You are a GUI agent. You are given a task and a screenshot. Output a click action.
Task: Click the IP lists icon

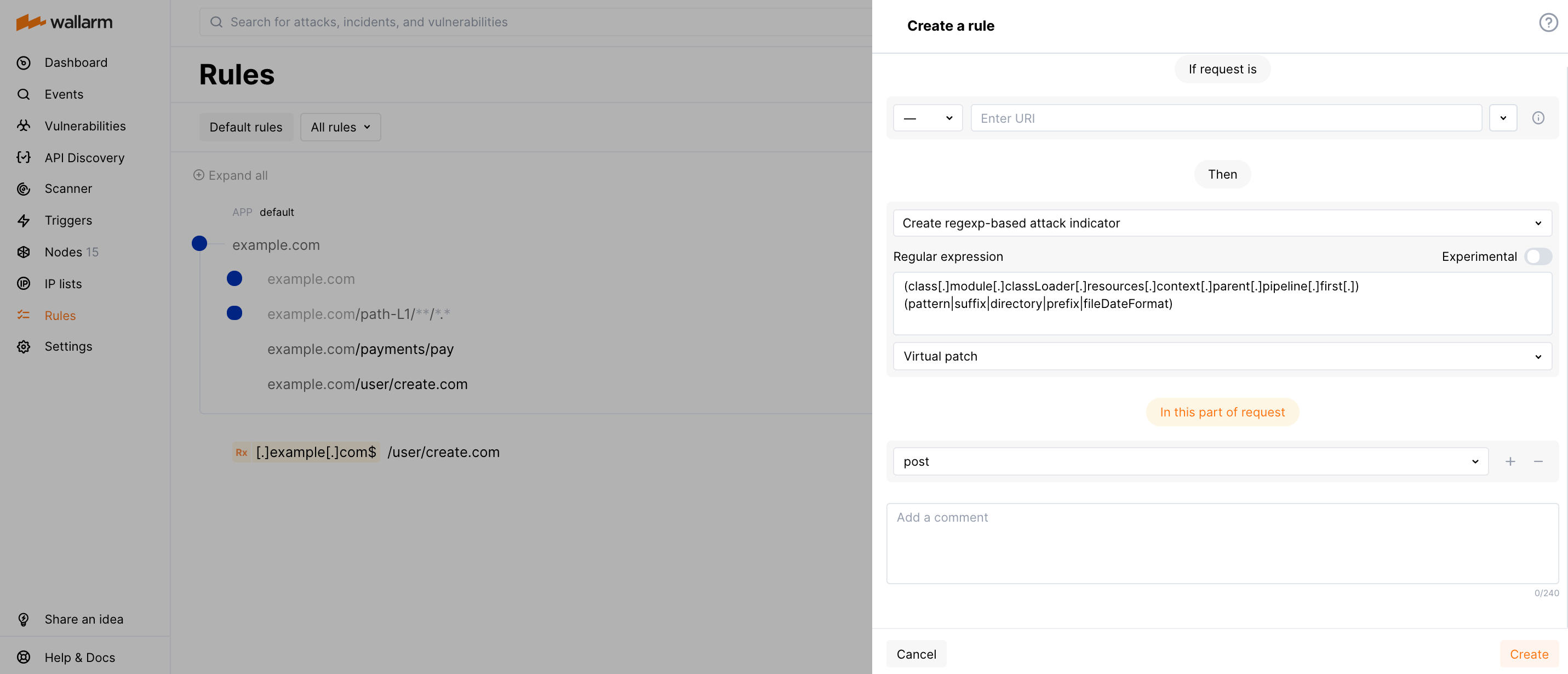24,284
